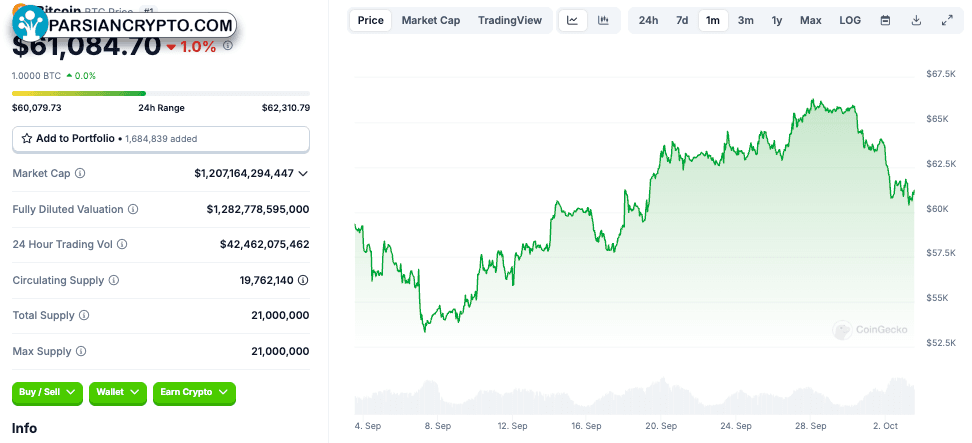Click info icon next to 24 Hour Trading Vol
The image size is (972, 443).
pyautogui.click(x=122, y=245)
